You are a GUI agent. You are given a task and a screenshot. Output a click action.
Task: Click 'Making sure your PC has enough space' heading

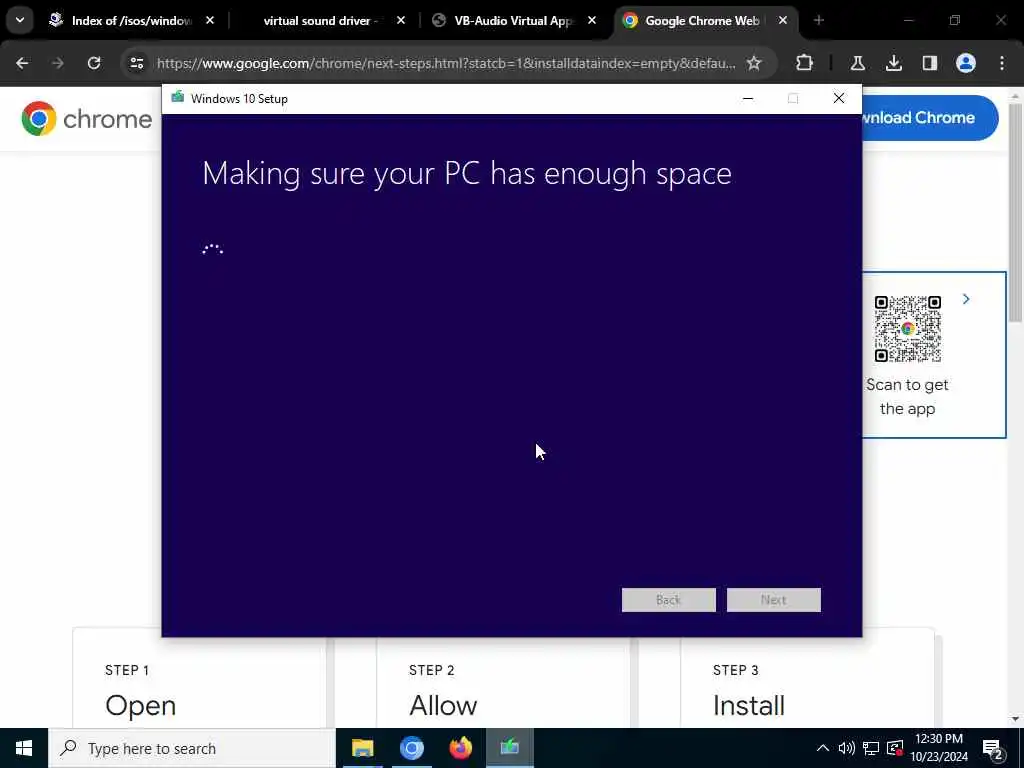467,173
